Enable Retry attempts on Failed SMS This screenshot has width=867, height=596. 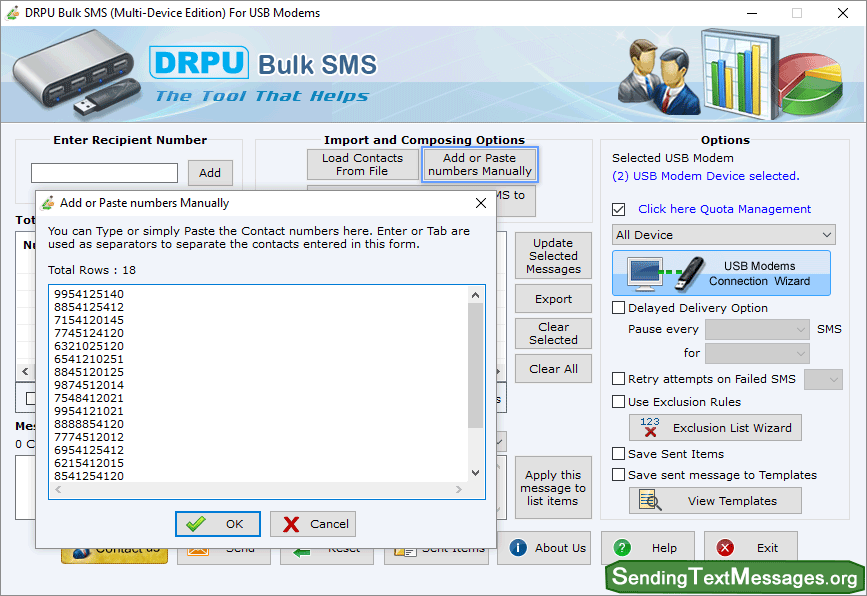pyautogui.click(x=619, y=379)
